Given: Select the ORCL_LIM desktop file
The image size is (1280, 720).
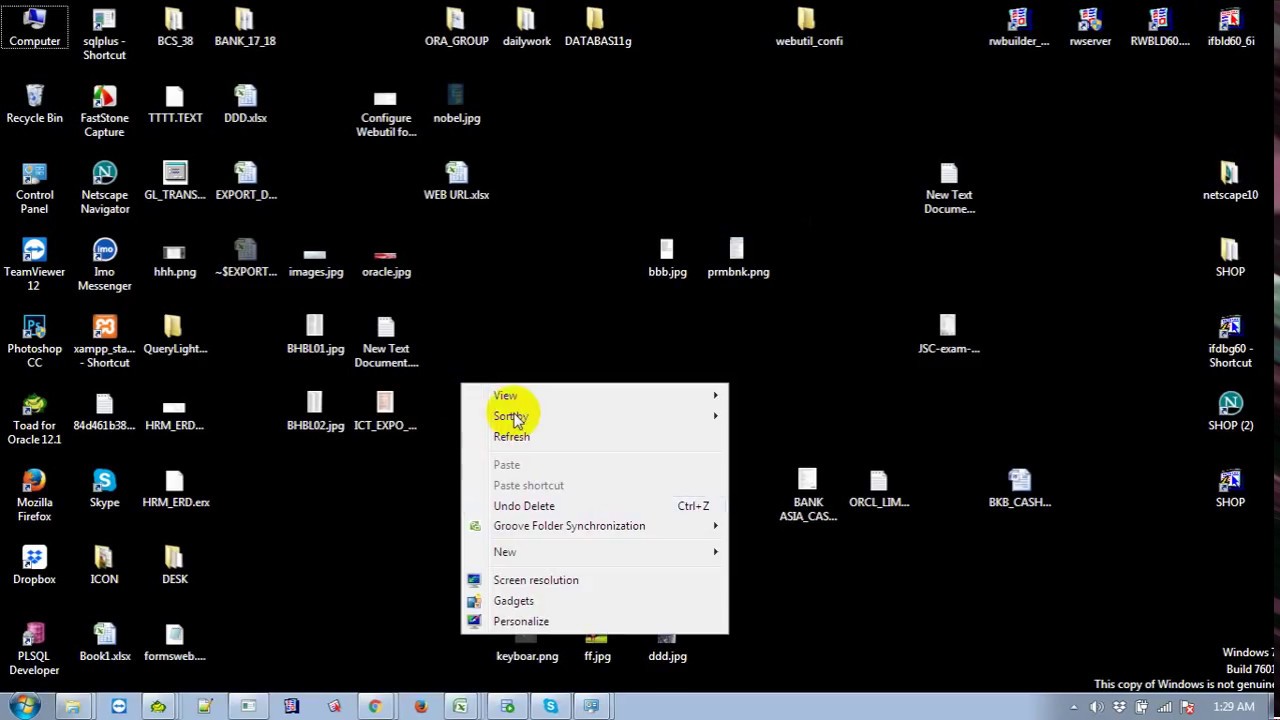Looking at the screenshot, I should point(878,490).
